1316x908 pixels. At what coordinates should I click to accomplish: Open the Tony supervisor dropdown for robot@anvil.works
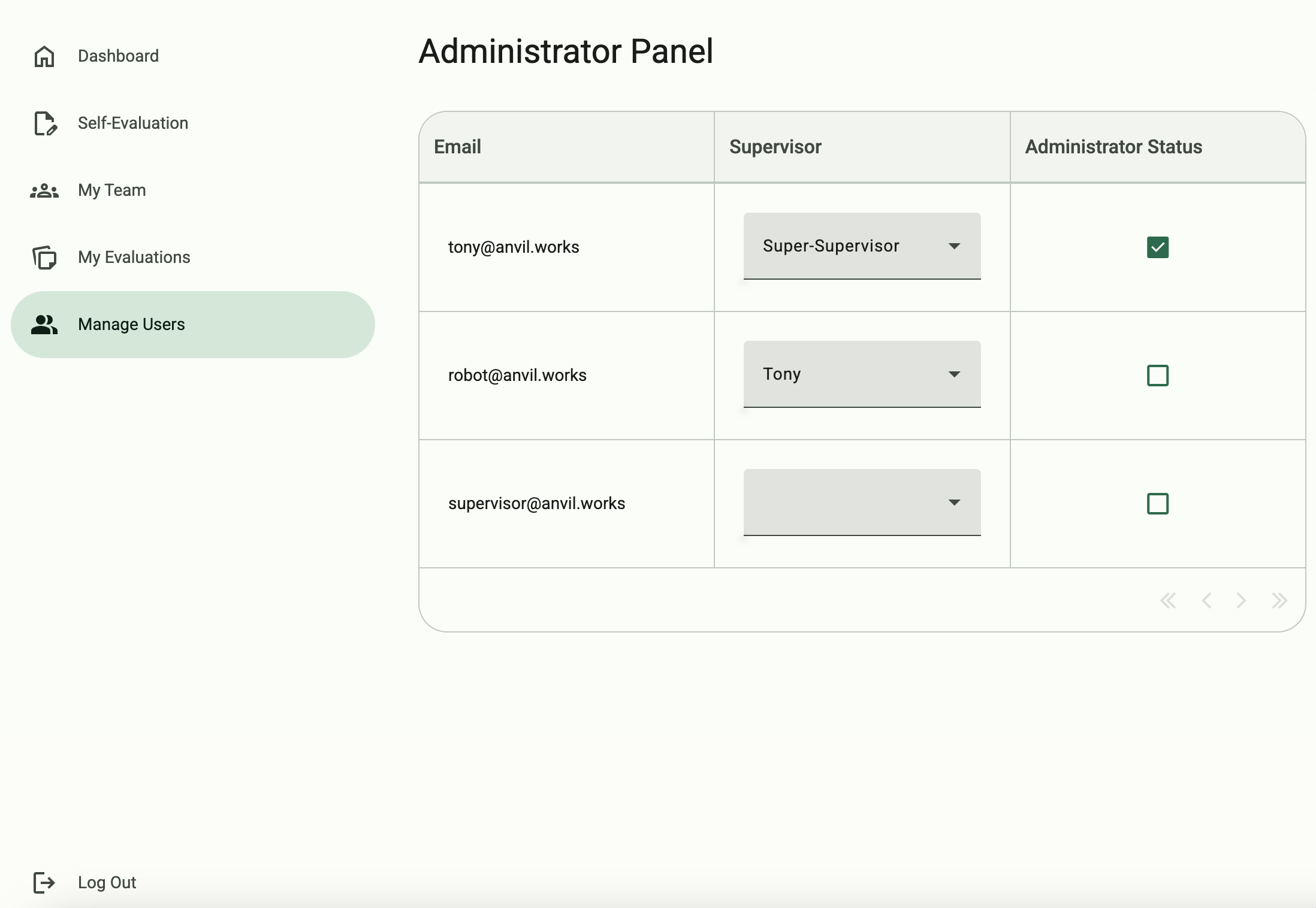pyautogui.click(x=861, y=374)
